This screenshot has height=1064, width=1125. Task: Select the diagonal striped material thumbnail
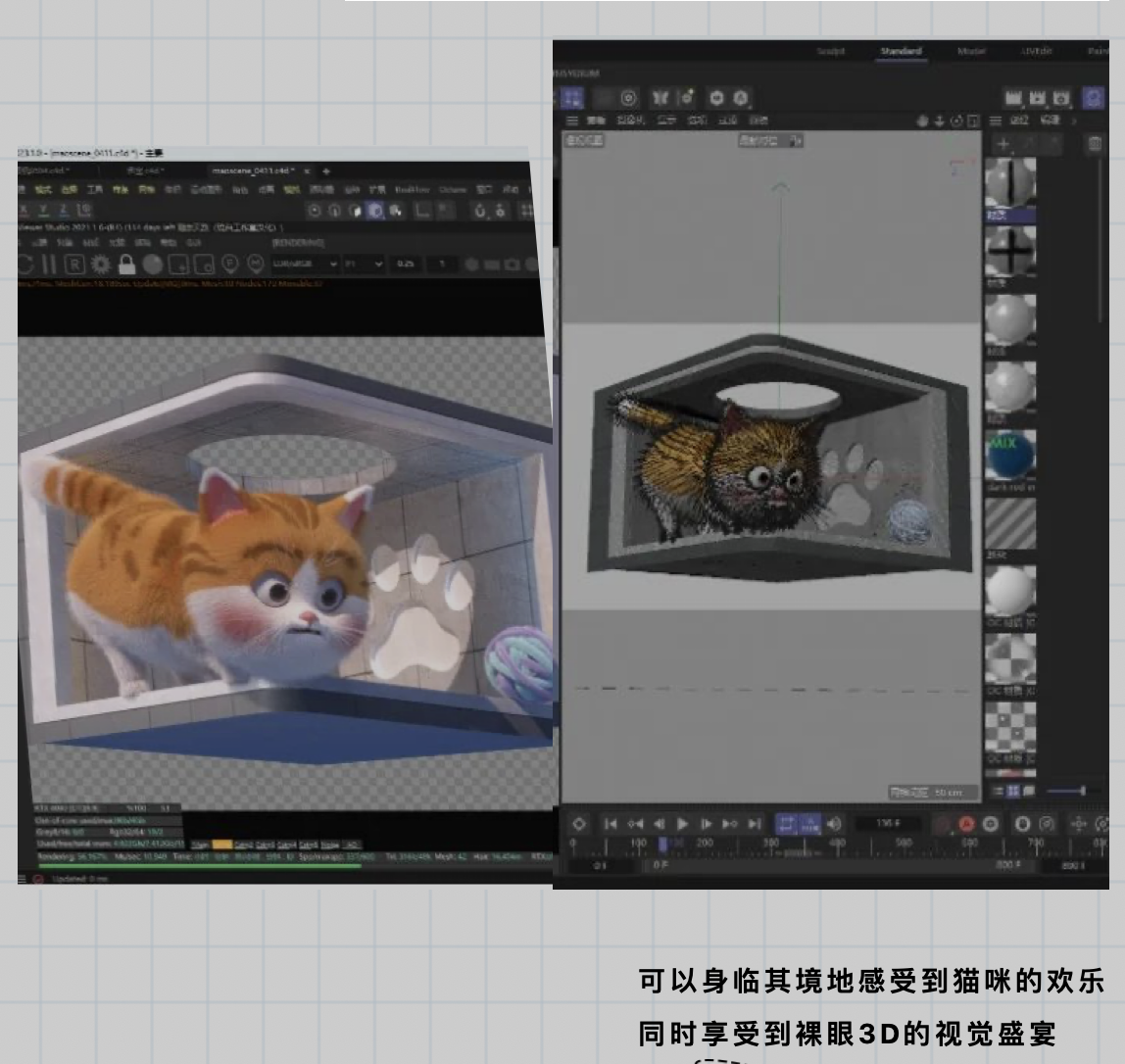[x=1009, y=523]
